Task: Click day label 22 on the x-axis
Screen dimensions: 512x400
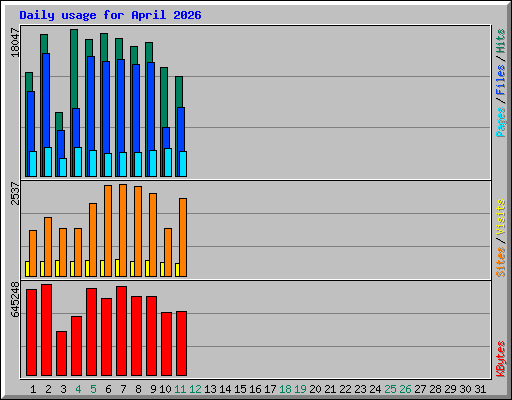Action: (345, 389)
